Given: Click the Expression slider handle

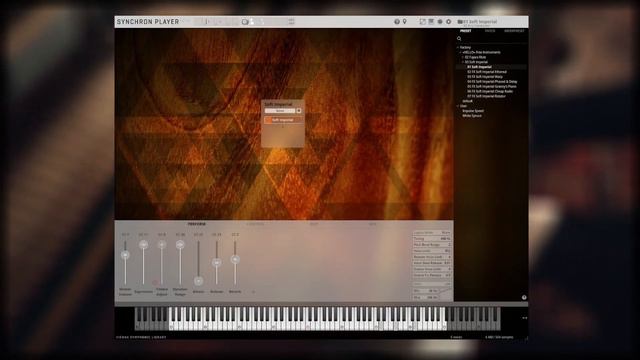Looking at the screenshot, I should (x=143, y=244).
